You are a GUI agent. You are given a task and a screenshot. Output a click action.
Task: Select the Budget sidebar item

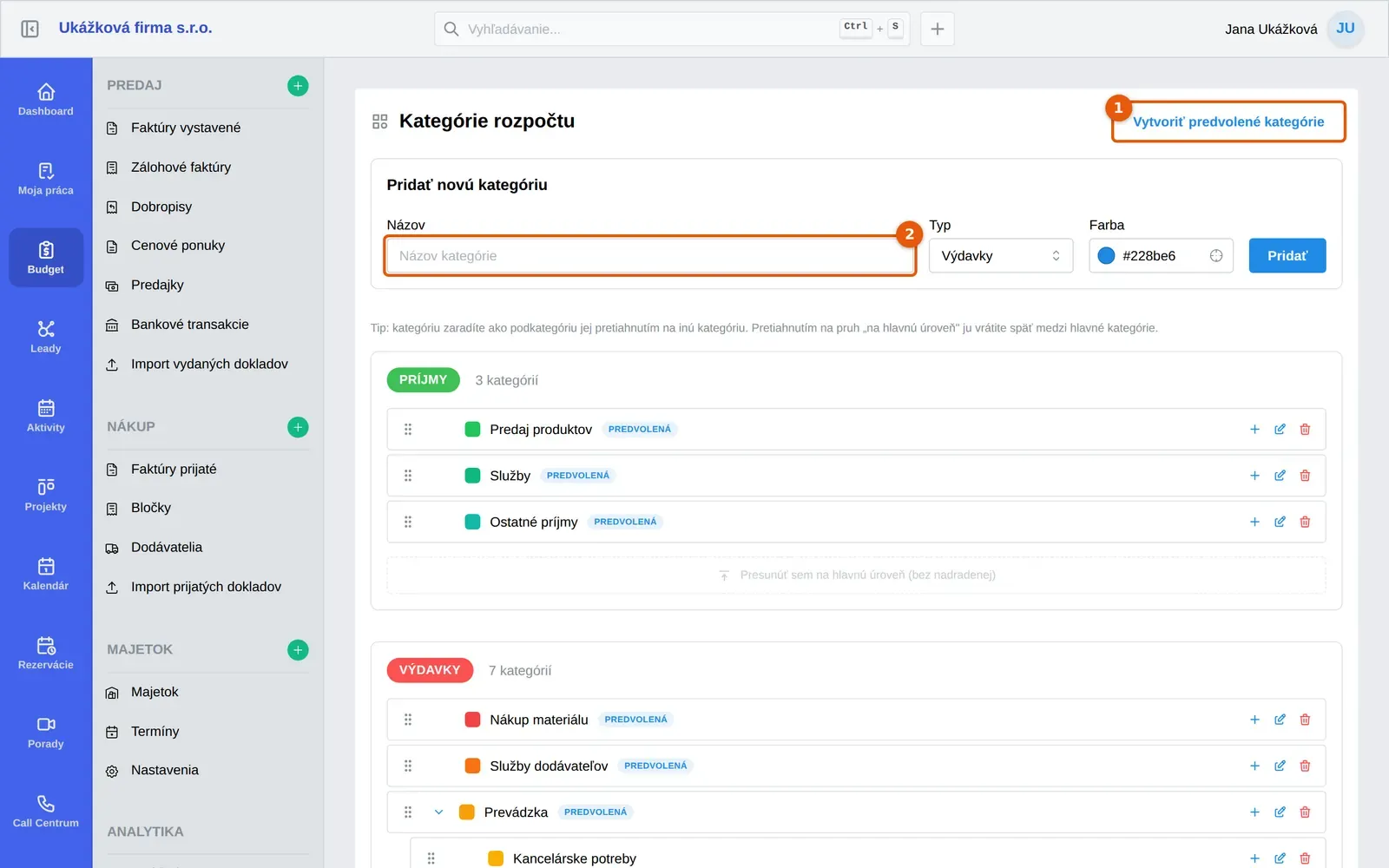[46, 258]
